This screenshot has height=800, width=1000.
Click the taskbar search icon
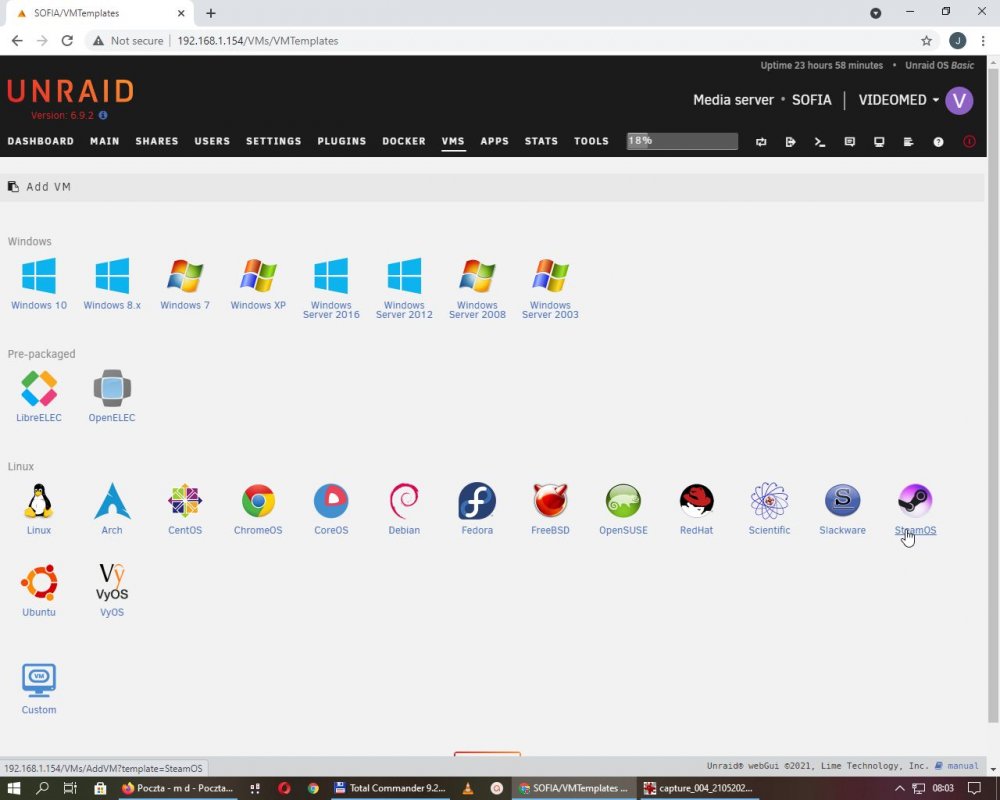coord(42,788)
